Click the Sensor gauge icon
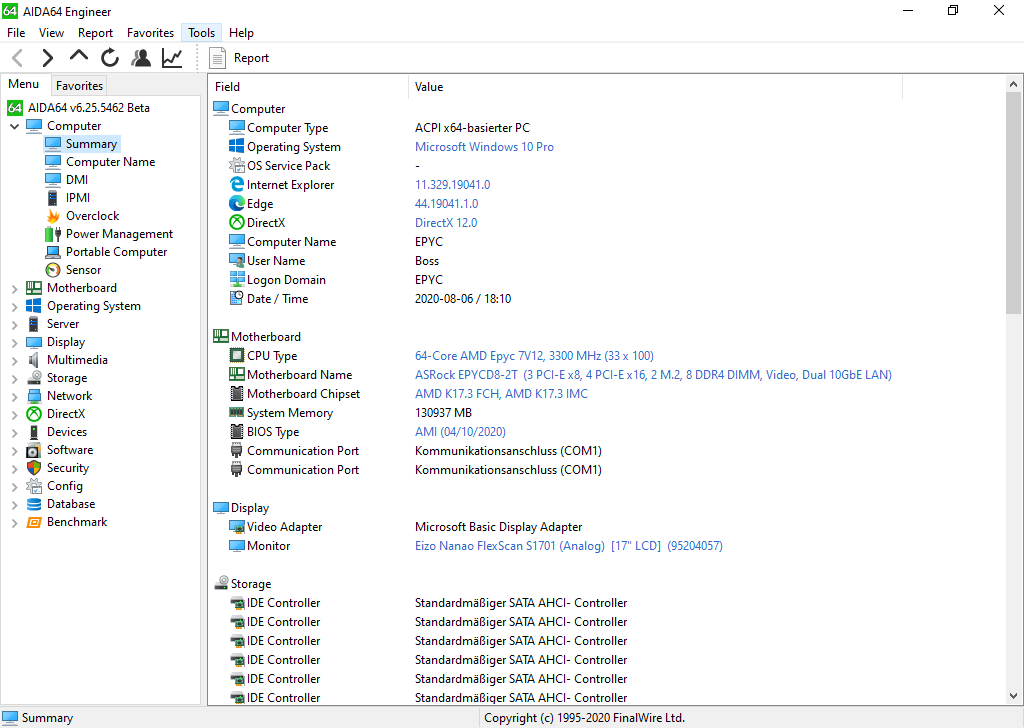Image resolution: width=1024 pixels, height=728 pixels. tap(53, 270)
